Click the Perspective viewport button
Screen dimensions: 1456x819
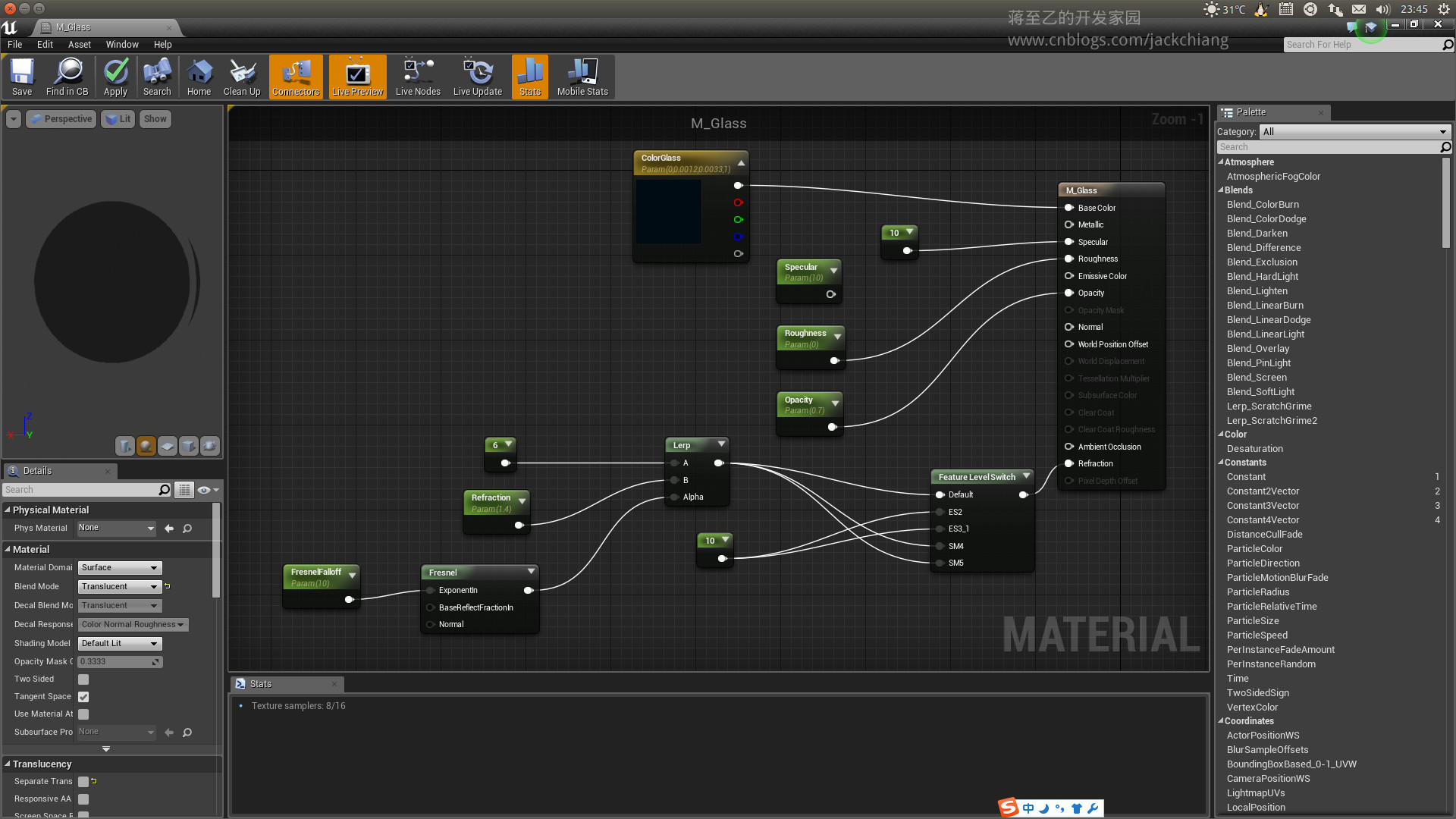click(x=61, y=119)
